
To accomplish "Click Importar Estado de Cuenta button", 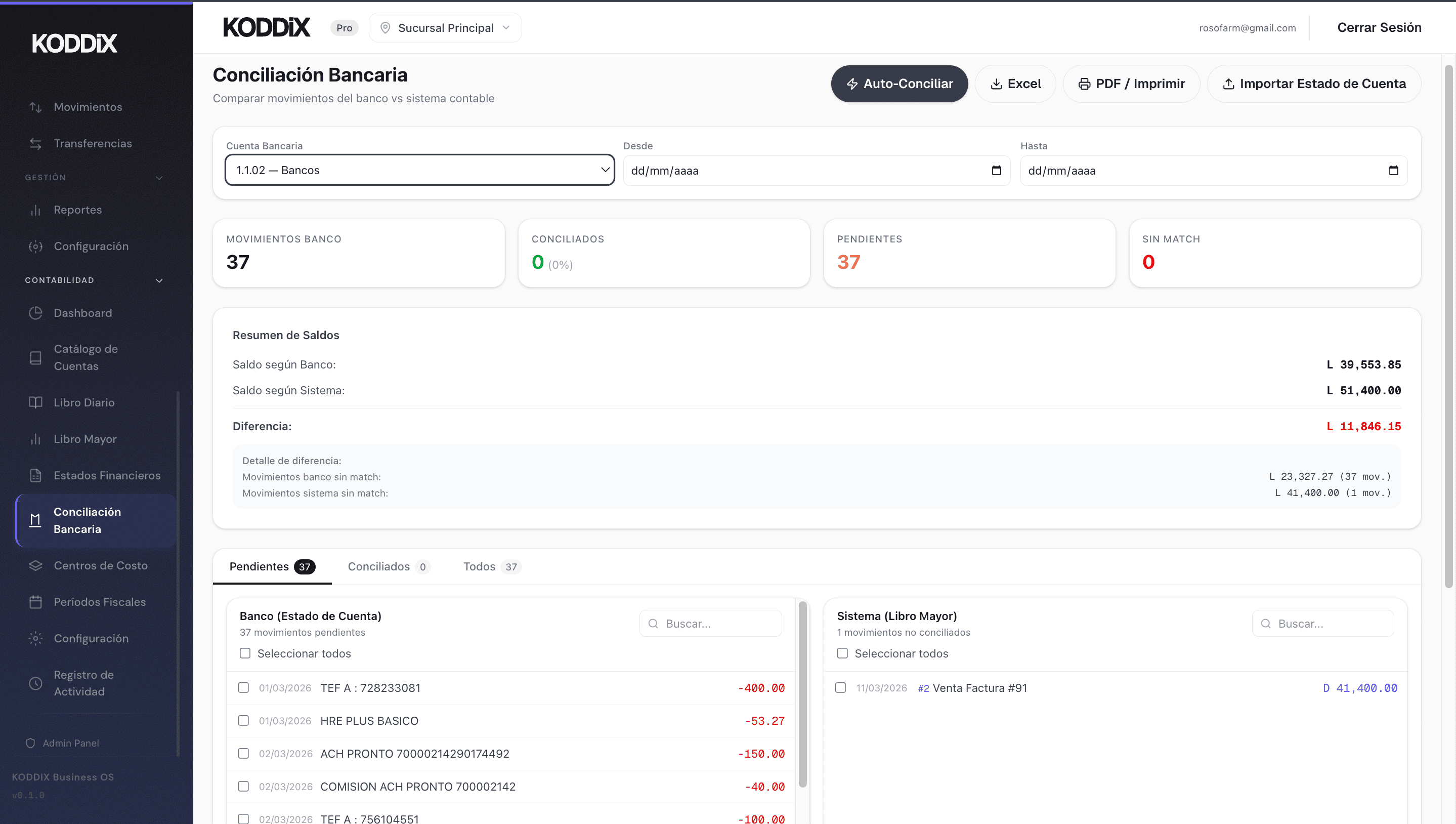I will click(1313, 84).
